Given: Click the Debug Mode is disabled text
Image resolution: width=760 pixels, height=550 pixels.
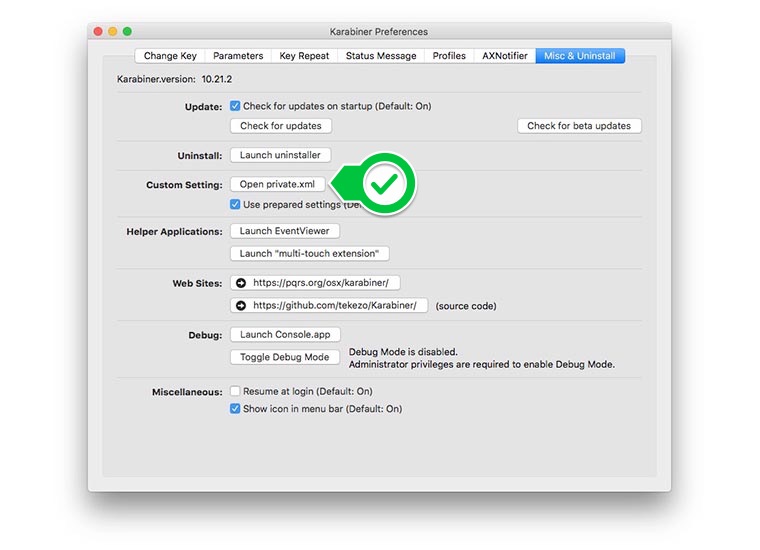Looking at the screenshot, I should [403, 352].
